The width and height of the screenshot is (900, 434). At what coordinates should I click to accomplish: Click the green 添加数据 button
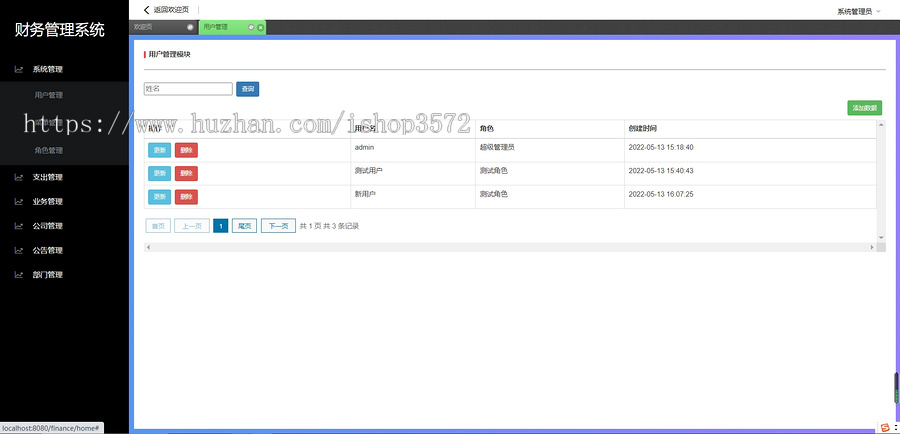tap(864, 108)
